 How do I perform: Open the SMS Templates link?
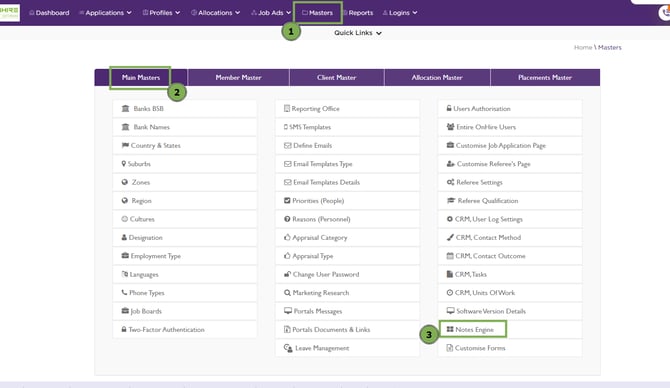[347, 127]
